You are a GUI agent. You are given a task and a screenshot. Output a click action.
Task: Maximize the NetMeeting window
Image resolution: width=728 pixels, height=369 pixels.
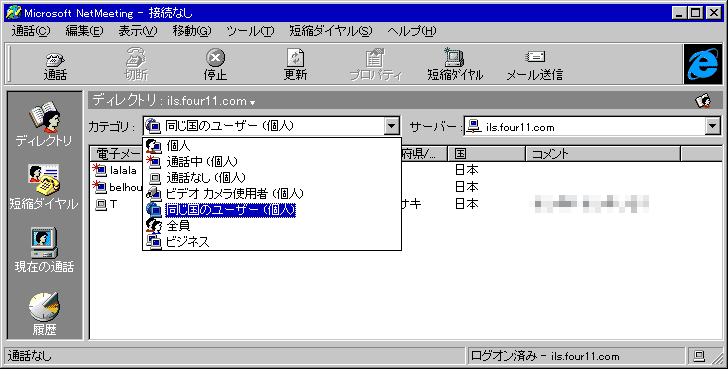click(x=696, y=13)
